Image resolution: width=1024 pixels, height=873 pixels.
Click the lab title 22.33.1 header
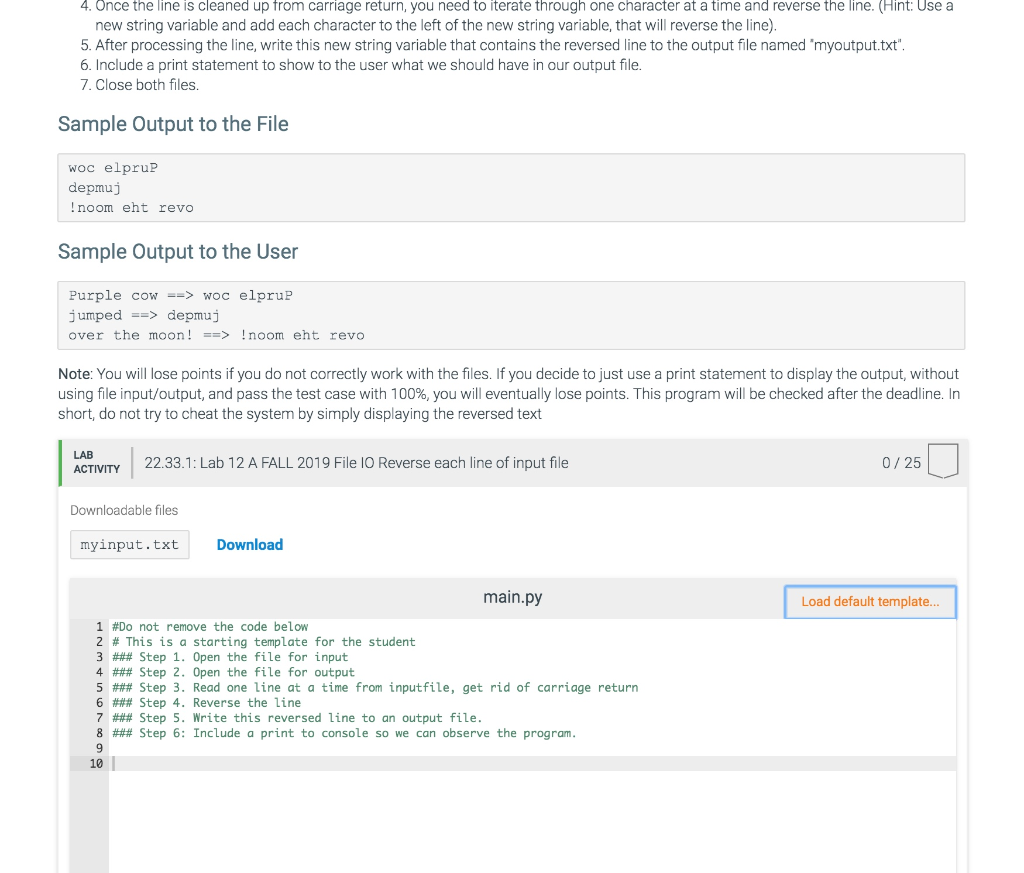[x=356, y=462]
